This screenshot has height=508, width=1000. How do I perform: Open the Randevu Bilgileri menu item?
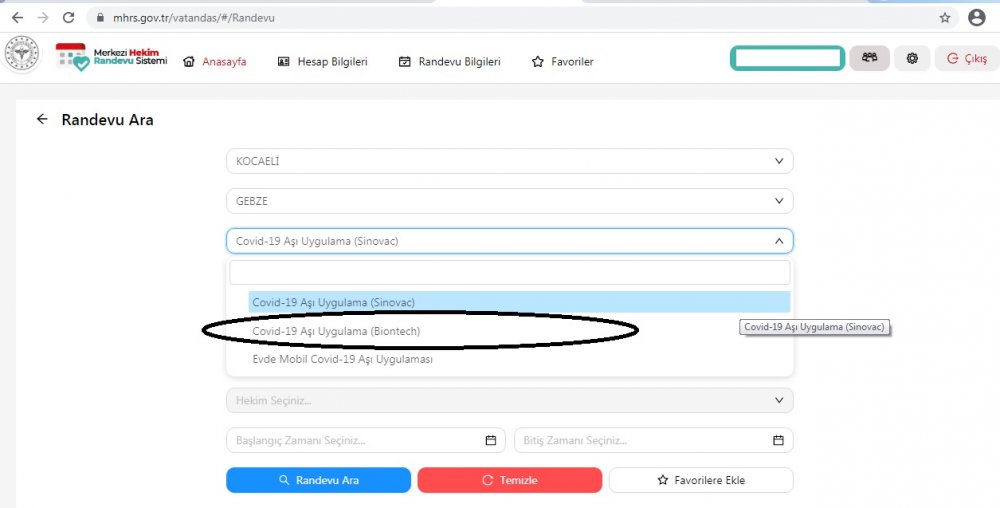[x=450, y=62]
